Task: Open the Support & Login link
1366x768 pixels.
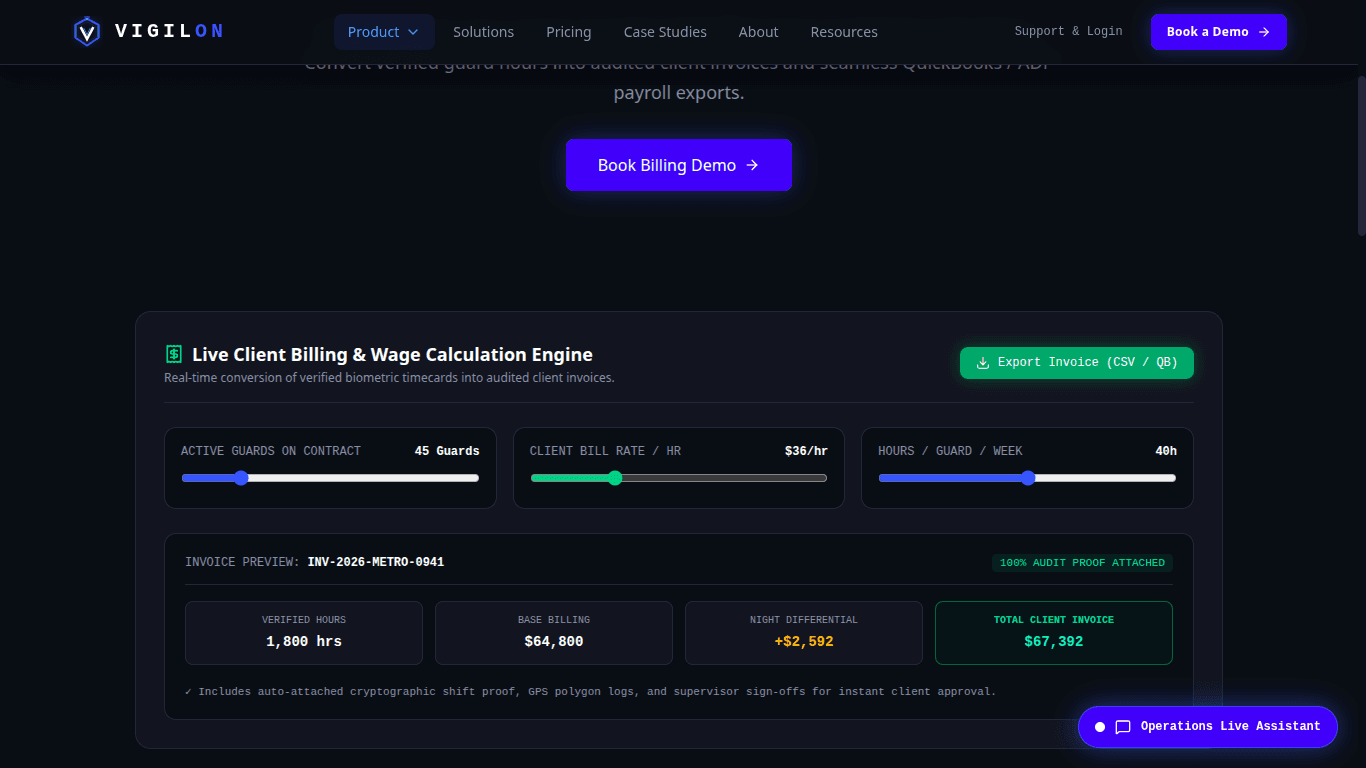Action: (1068, 31)
